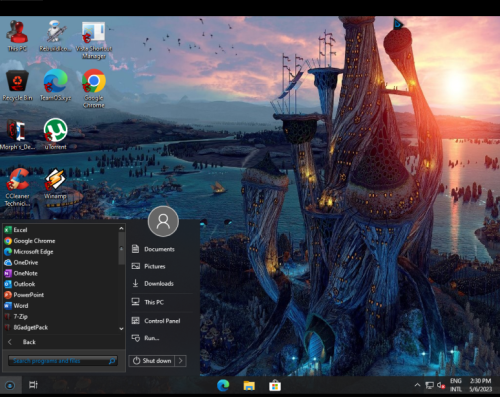Open Task View on the taskbar
Viewport: 500px width, 397px height.
tap(33, 385)
